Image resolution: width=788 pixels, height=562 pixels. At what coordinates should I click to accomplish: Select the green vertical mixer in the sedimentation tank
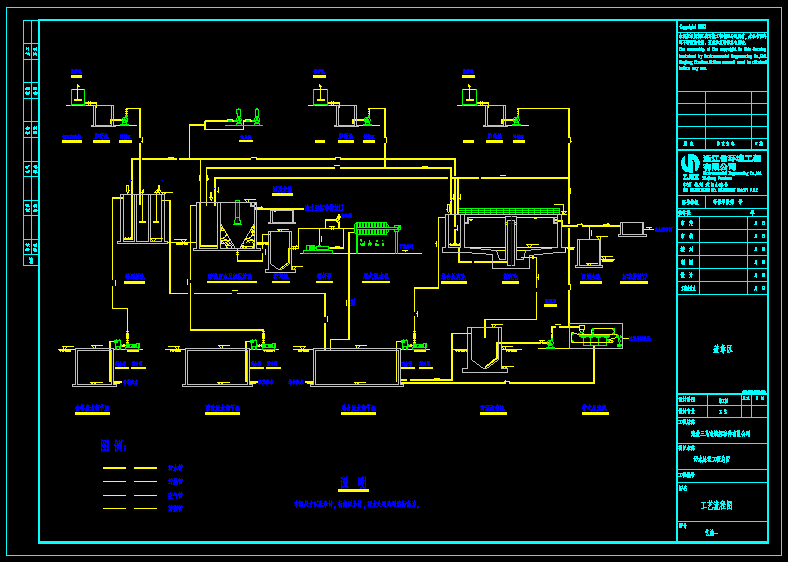point(237,212)
